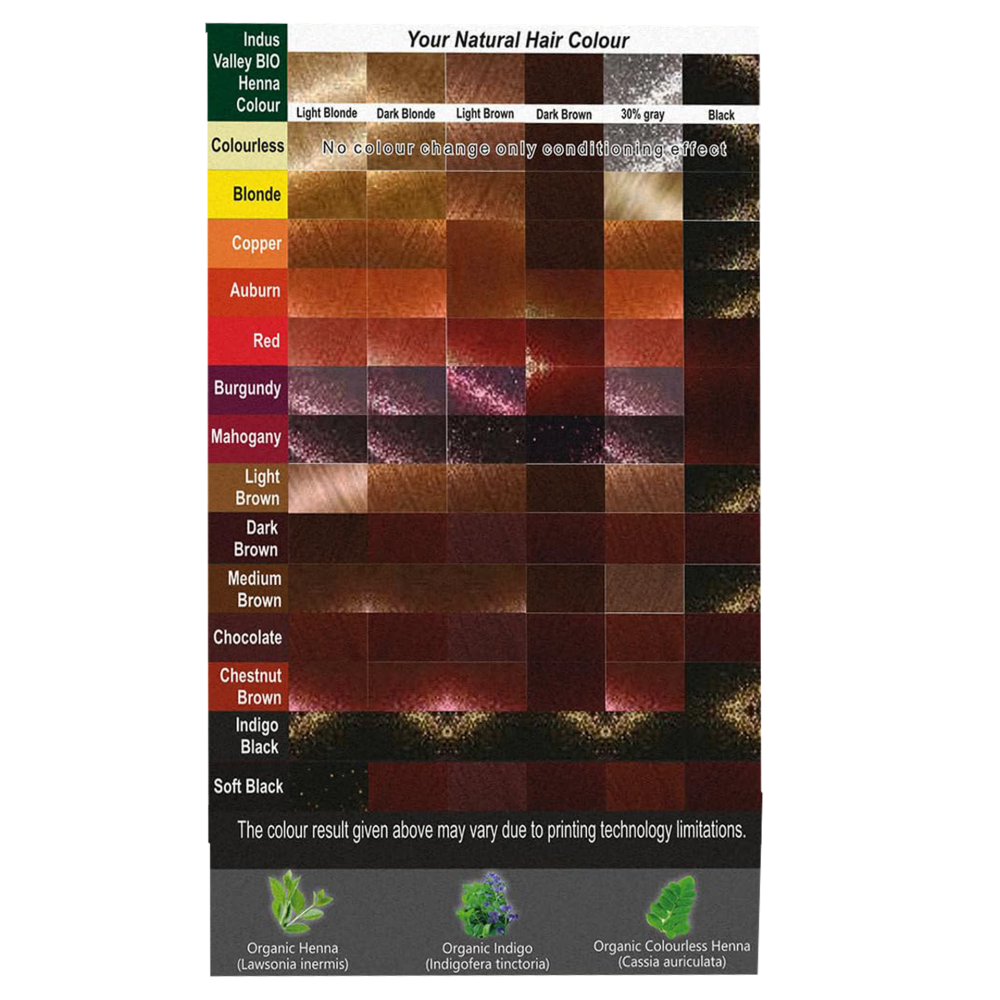Select Chestnut Brown result on 30% gray hair
Viewport: 1000px width, 1000px height.
[x=643, y=687]
